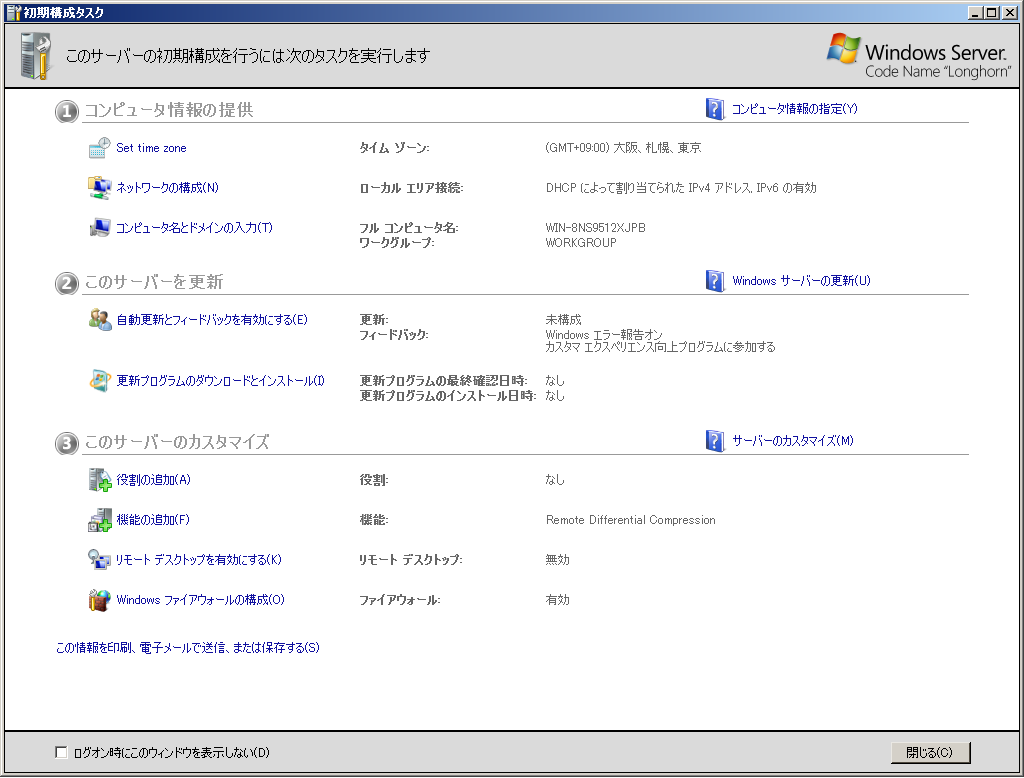Click the network configuration icon
Image resolution: width=1024 pixels, height=778 pixels.
click(99, 187)
